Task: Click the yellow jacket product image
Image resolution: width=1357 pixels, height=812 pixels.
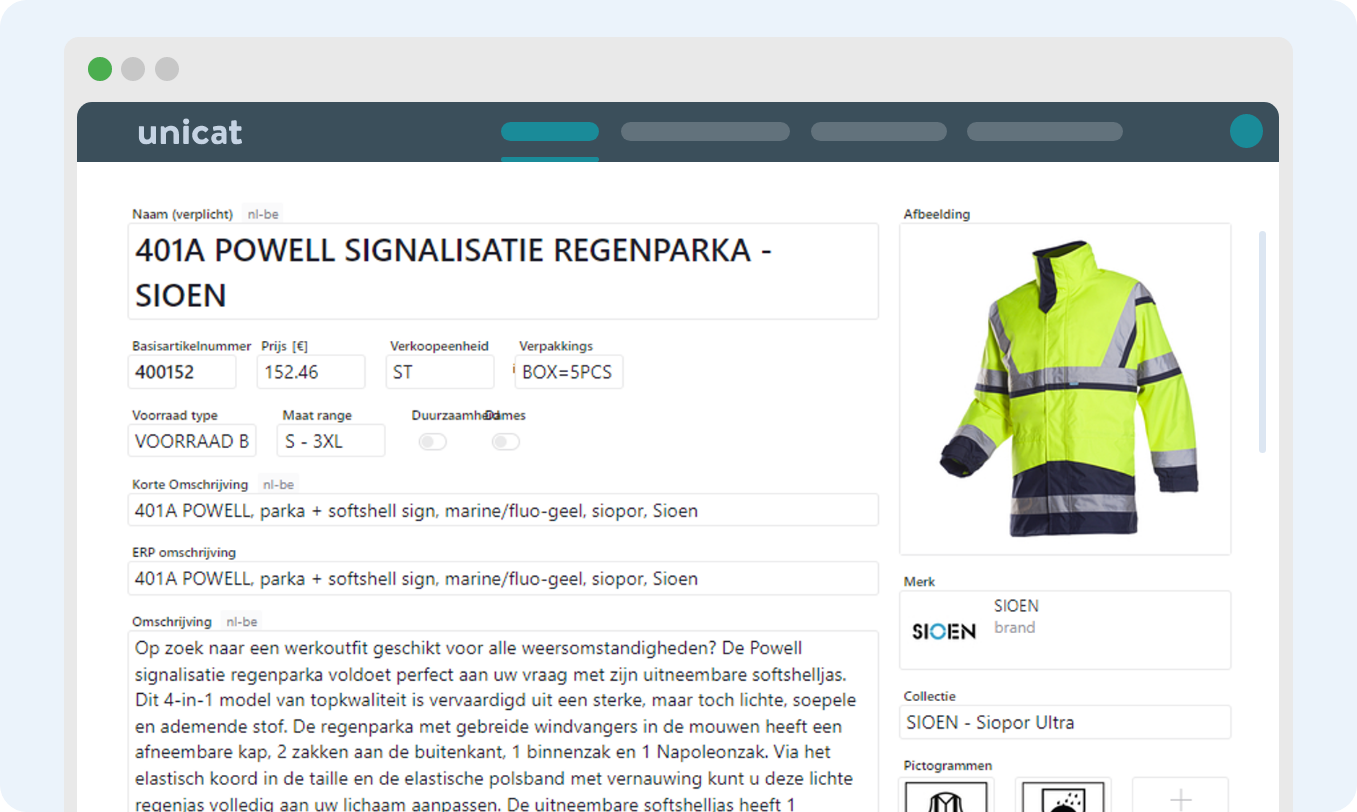Action: pyautogui.click(x=1064, y=388)
